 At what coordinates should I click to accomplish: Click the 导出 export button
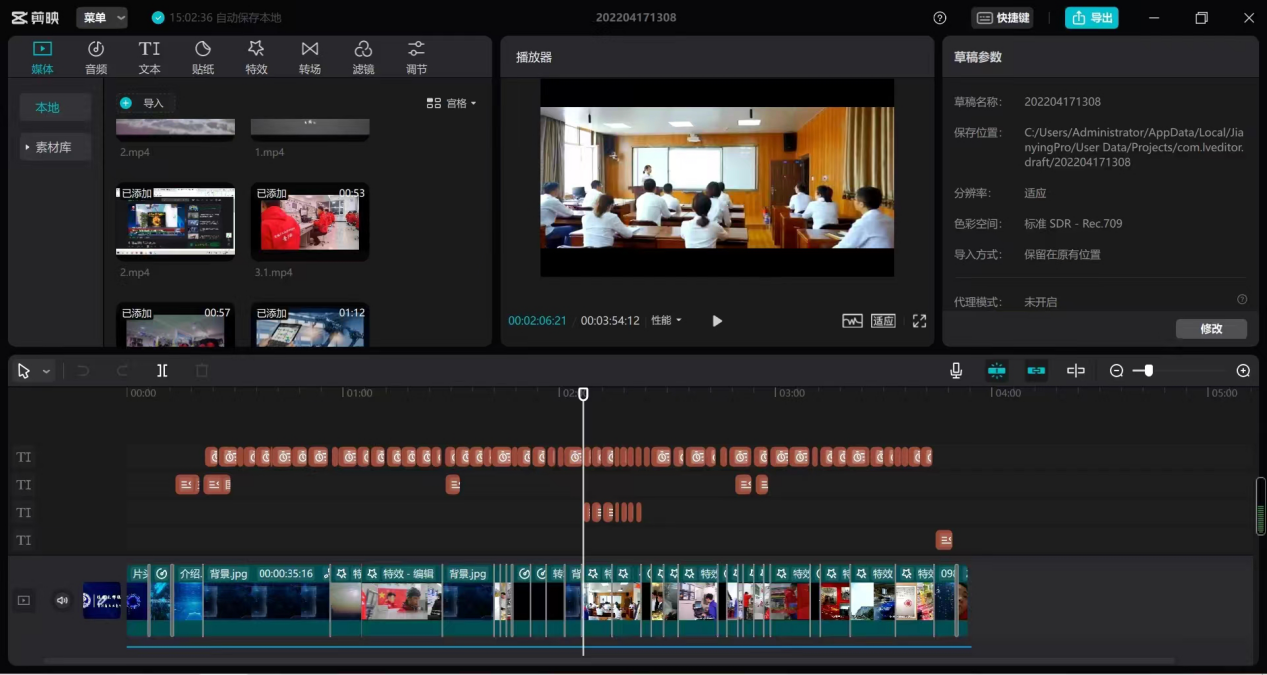(1091, 18)
